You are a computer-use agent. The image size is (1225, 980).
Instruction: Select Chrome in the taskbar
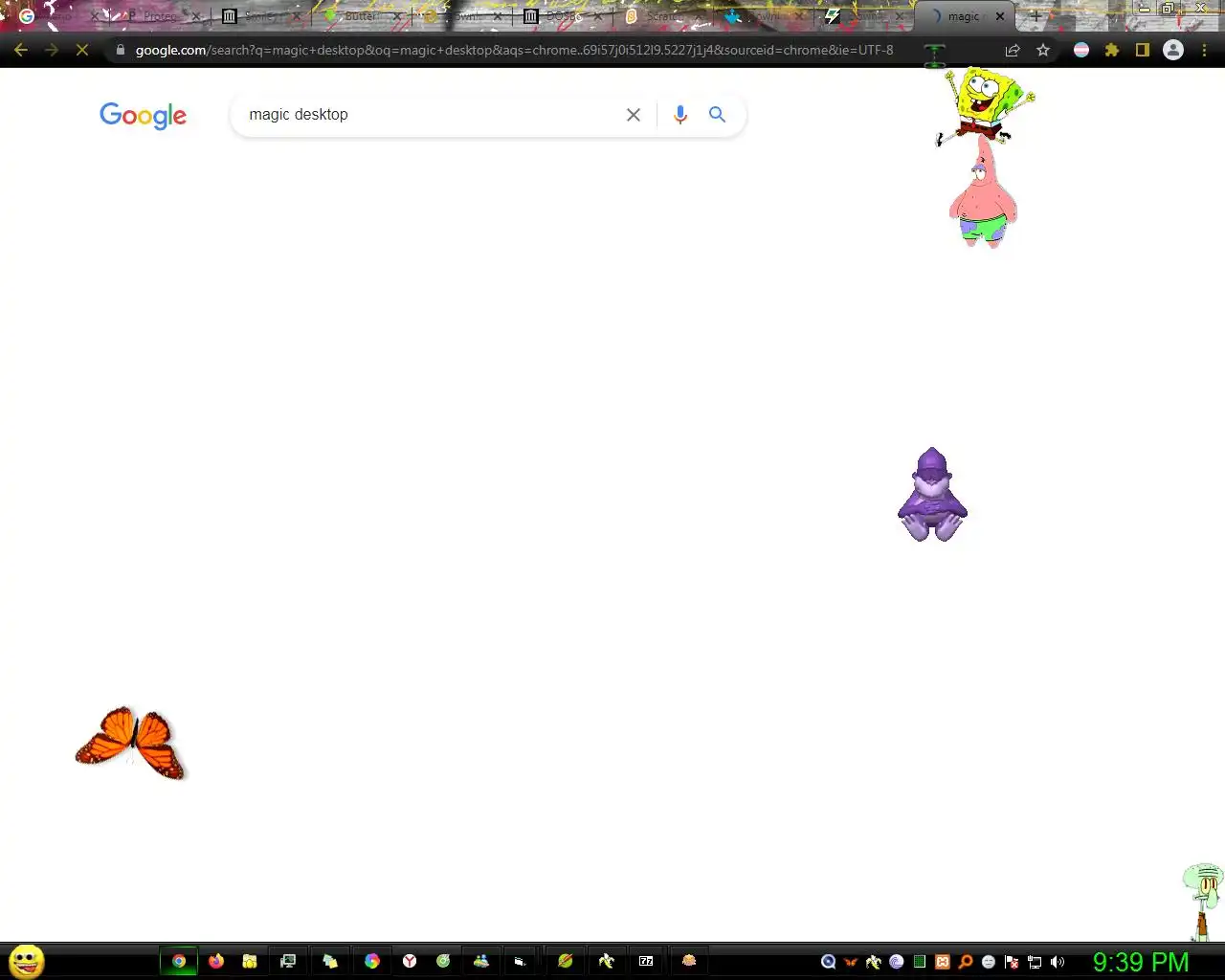(x=179, y=961)
